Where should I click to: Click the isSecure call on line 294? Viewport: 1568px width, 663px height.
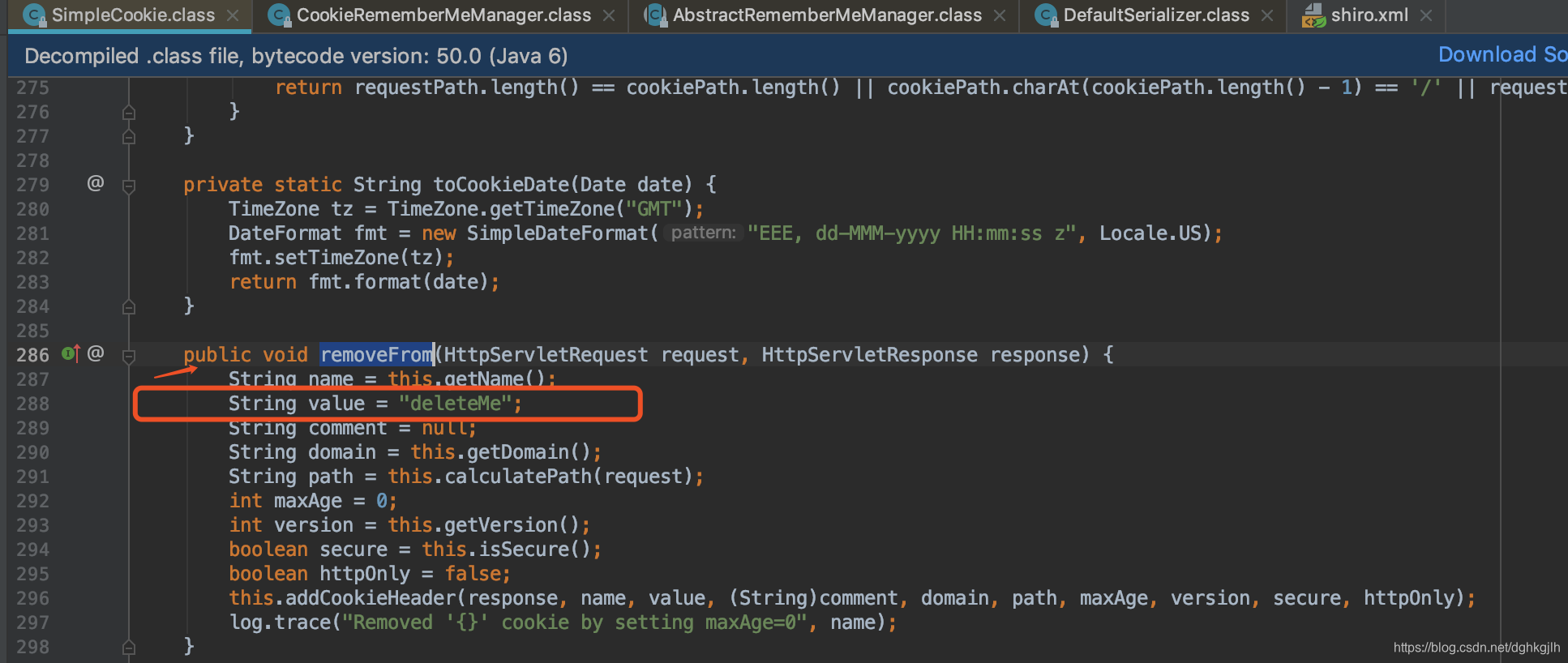point(524,550)
